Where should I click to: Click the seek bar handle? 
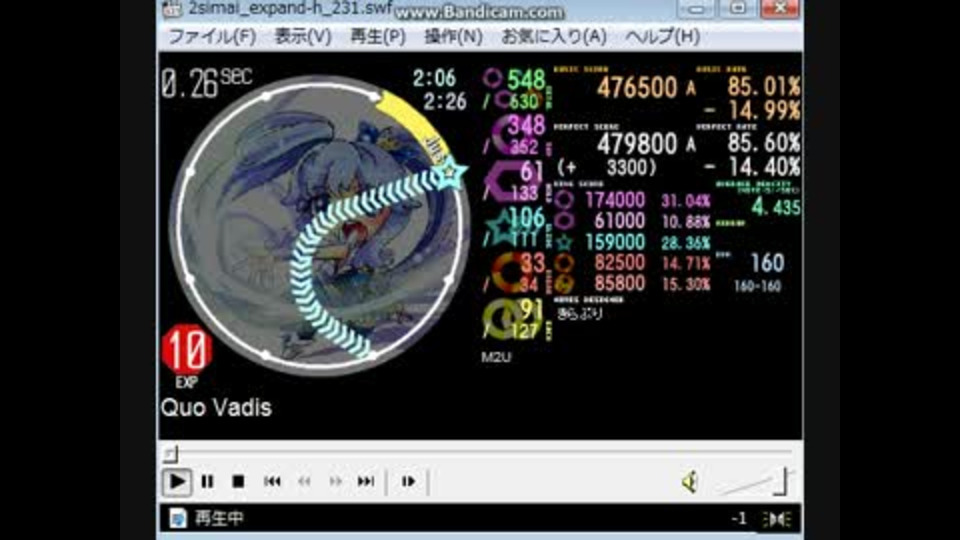click(x=171, y=454)
